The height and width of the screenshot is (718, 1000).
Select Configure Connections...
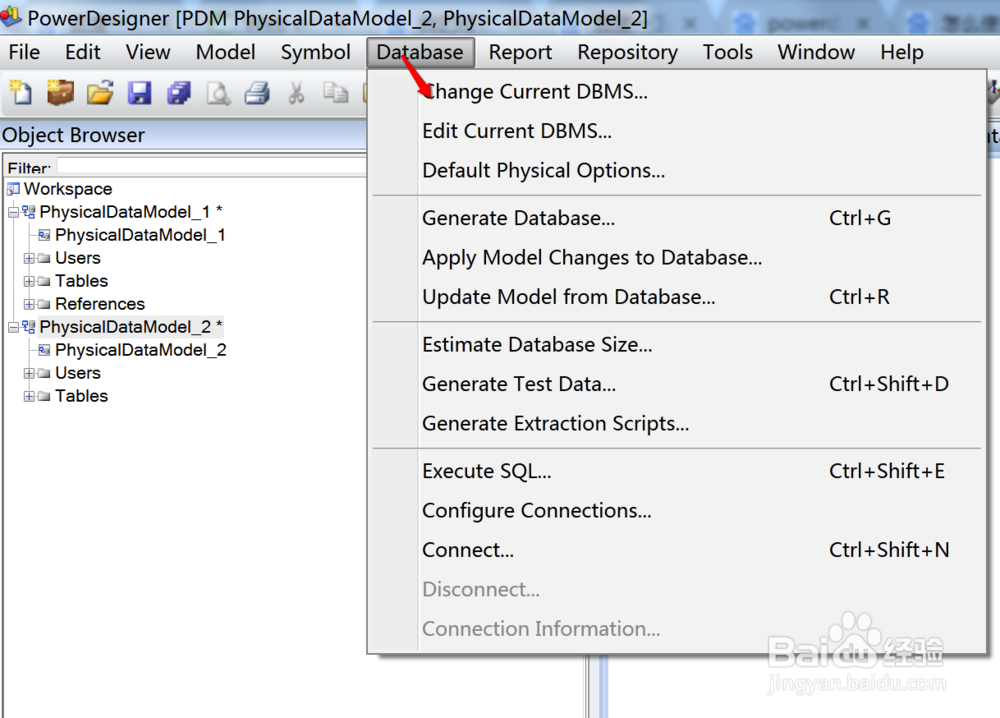(677, 511)
